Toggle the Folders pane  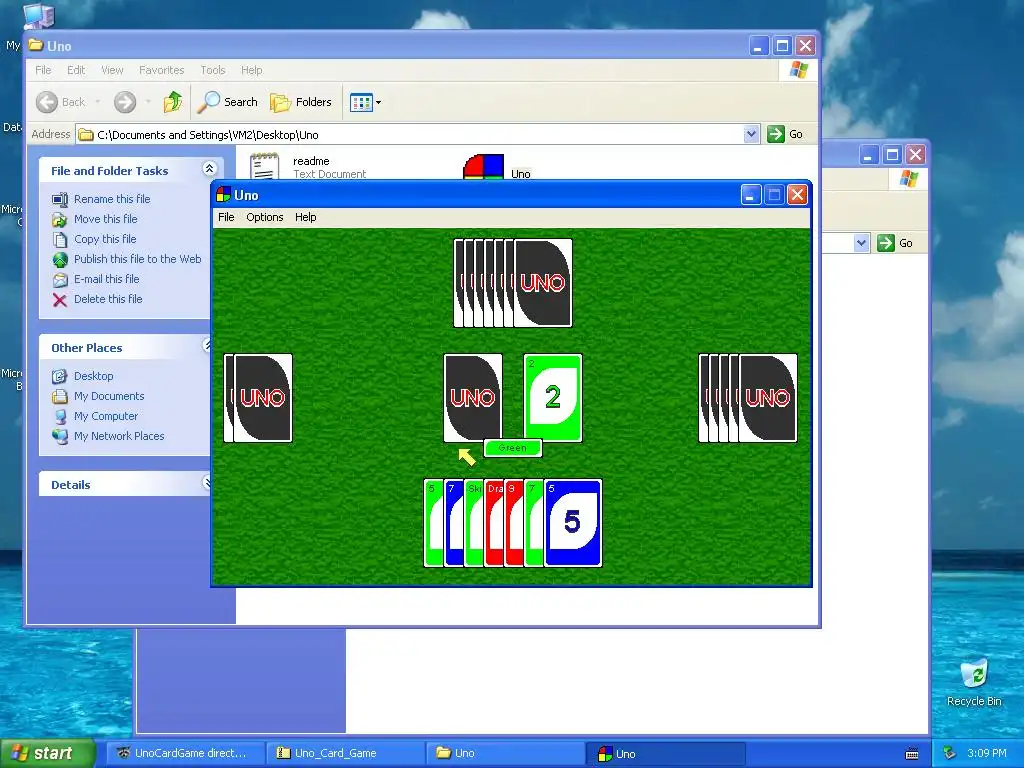(x=301, y=102)
